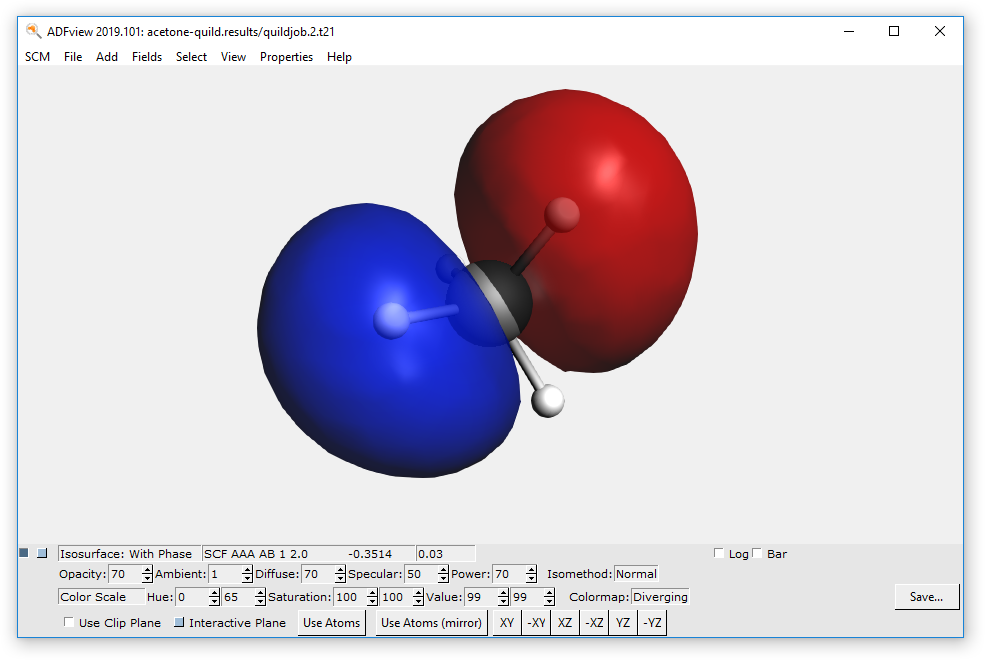Click the Use Atoms (mirror) button

[x=432, y=623]
